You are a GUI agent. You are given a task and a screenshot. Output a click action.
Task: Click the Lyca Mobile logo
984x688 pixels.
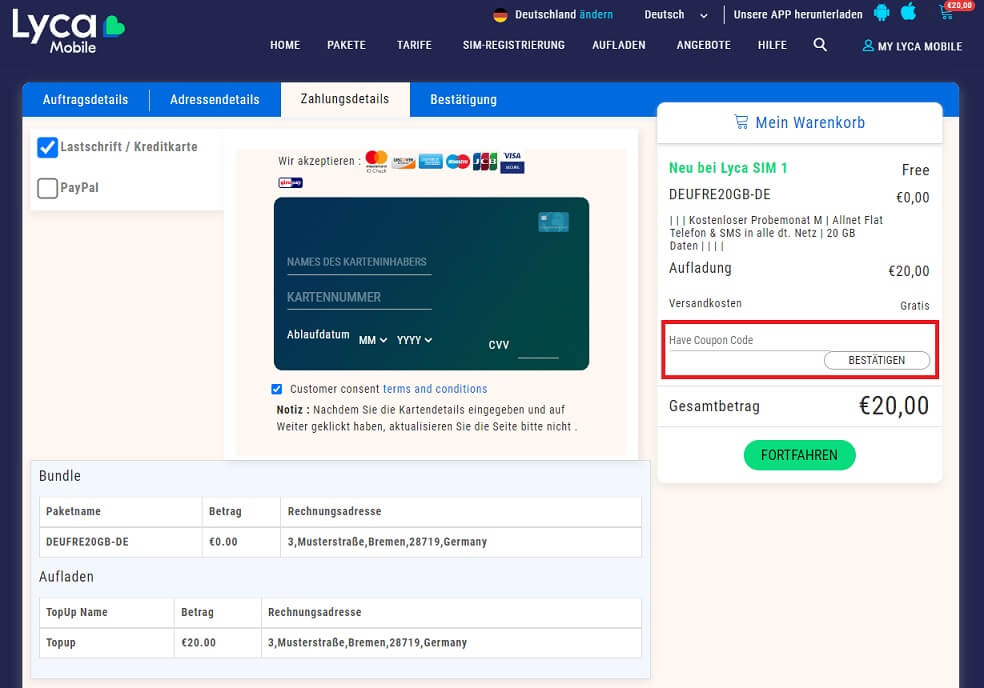[x=68, y=31]
